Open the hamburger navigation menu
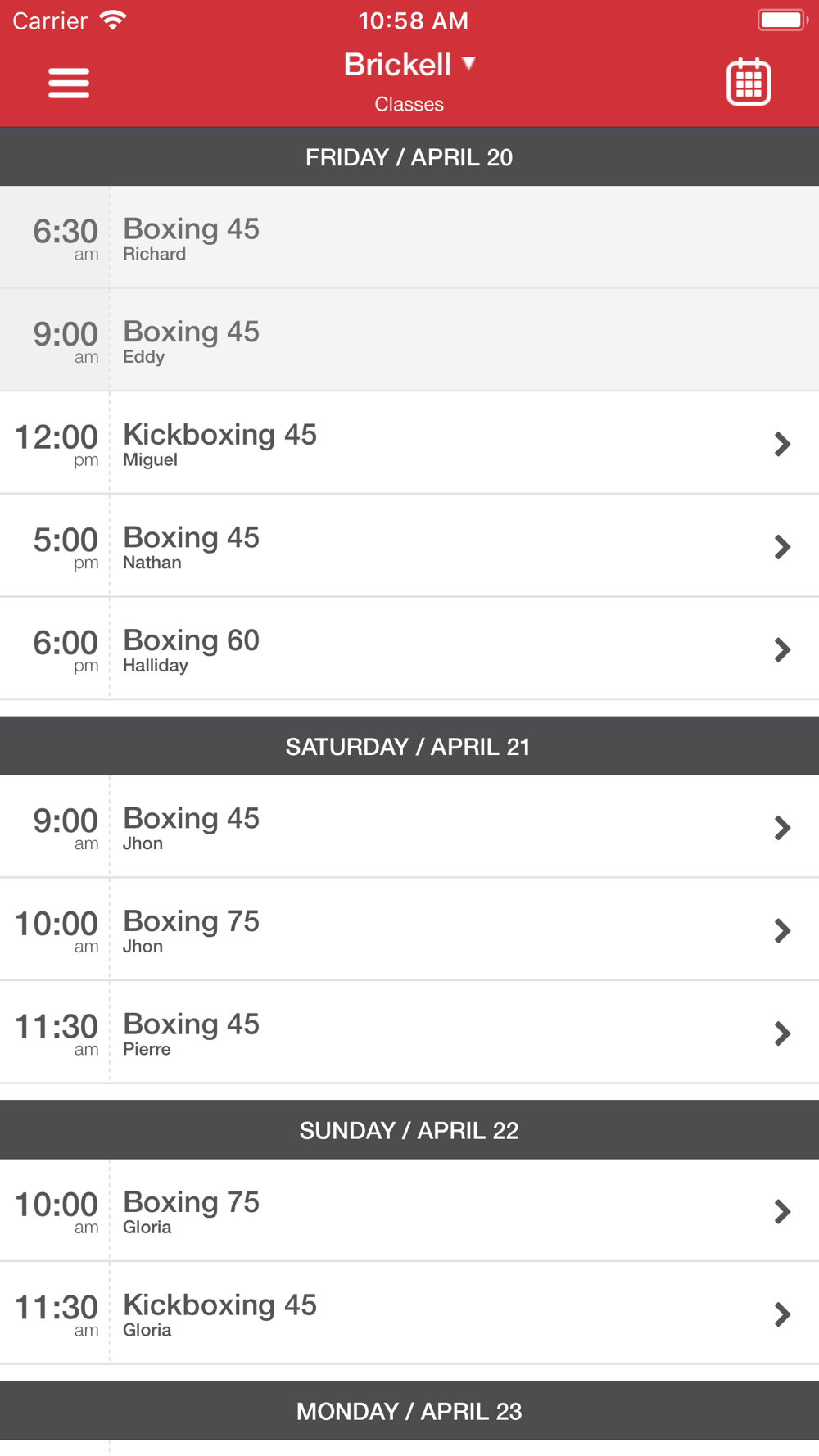 coord(69,83)
